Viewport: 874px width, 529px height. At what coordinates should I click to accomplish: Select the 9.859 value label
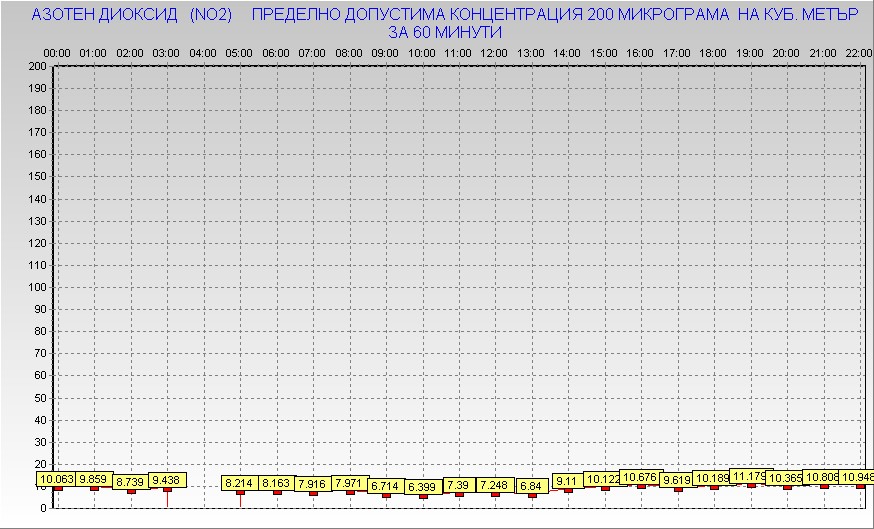(94, 479)
